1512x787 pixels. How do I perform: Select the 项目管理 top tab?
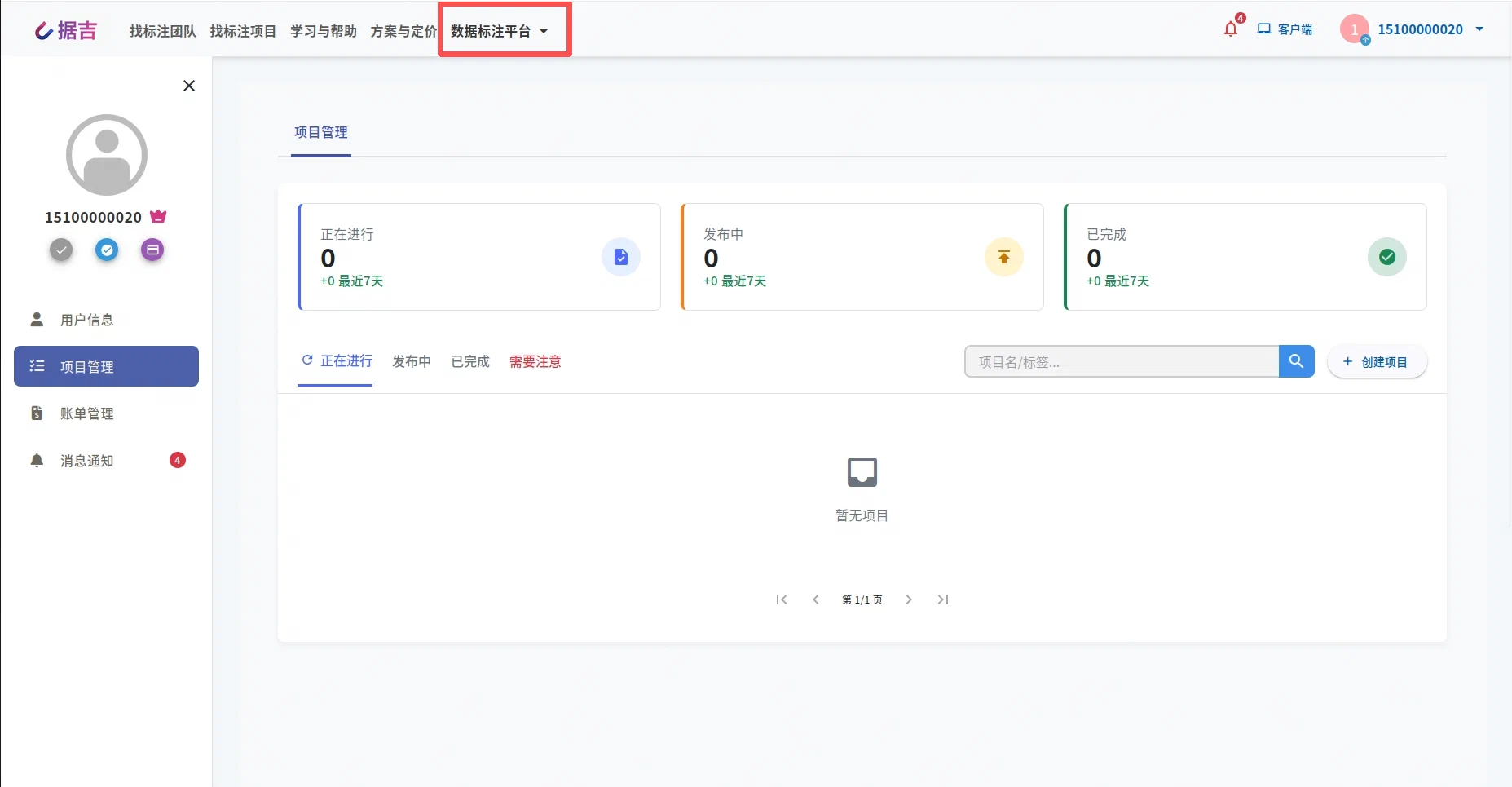321,132
